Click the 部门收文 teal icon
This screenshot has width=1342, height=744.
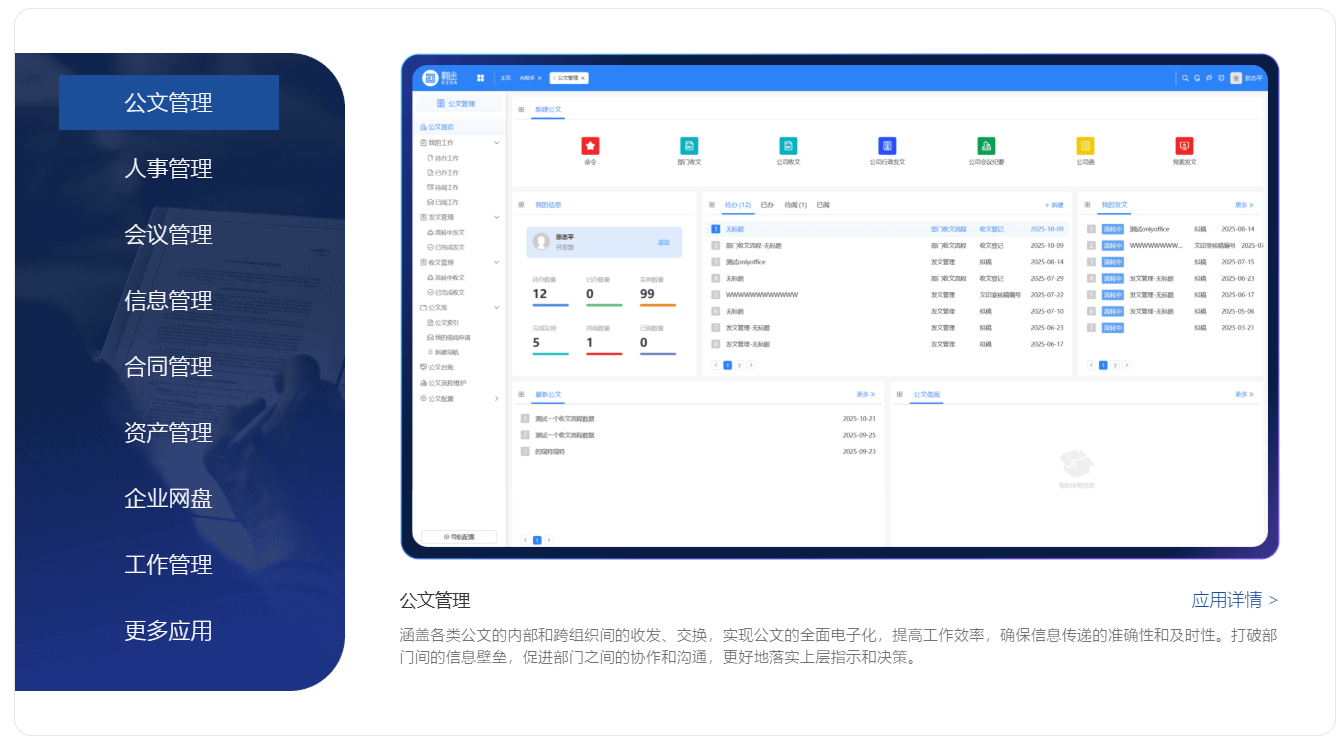689,146
